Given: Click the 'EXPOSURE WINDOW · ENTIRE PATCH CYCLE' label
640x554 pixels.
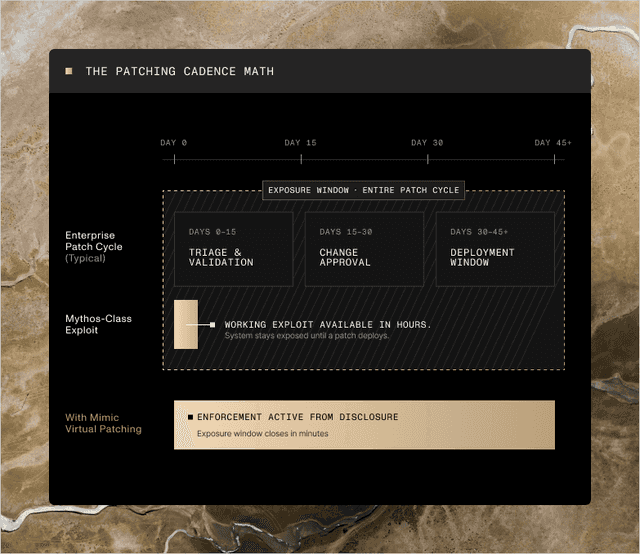Looking at the screenshot, I should point(363,190).
